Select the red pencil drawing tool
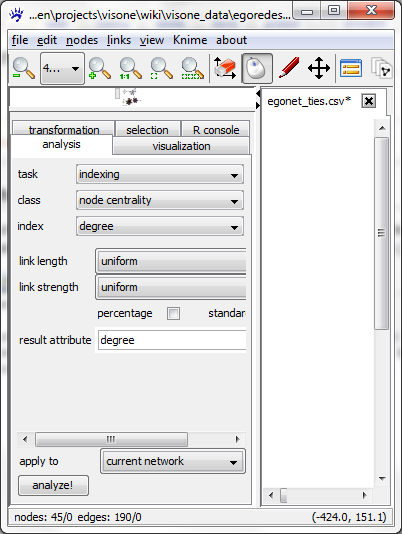This screenshot has height=534, width=402. (x=289, y=68)
